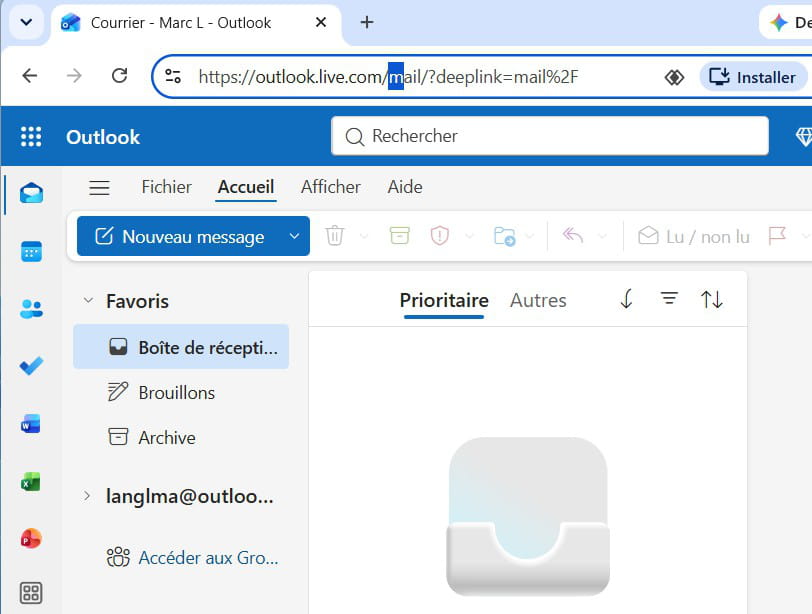Click the Installer app button
This screenshot has width=812, height=614.
coord(752,77)
